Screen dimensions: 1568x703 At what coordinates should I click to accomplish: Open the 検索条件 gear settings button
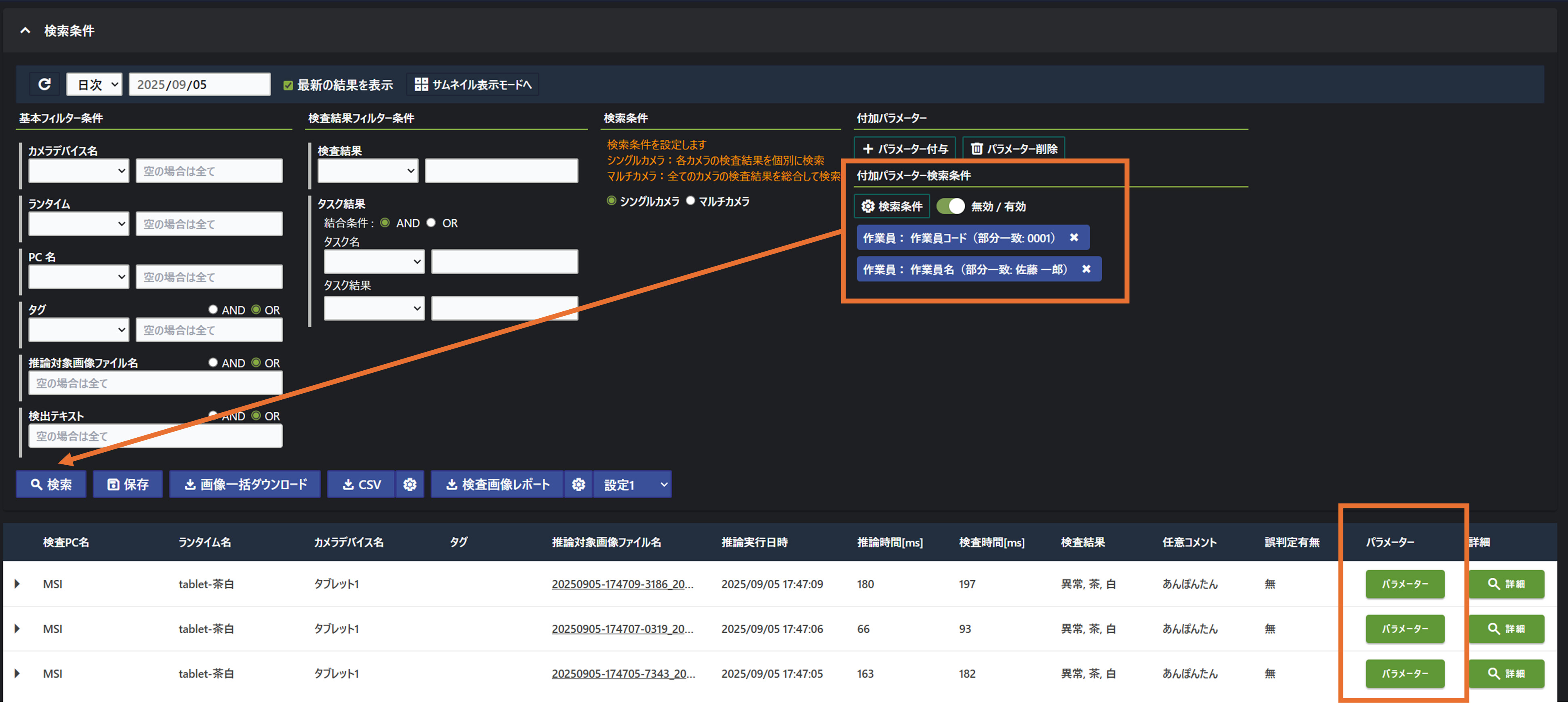892,207
